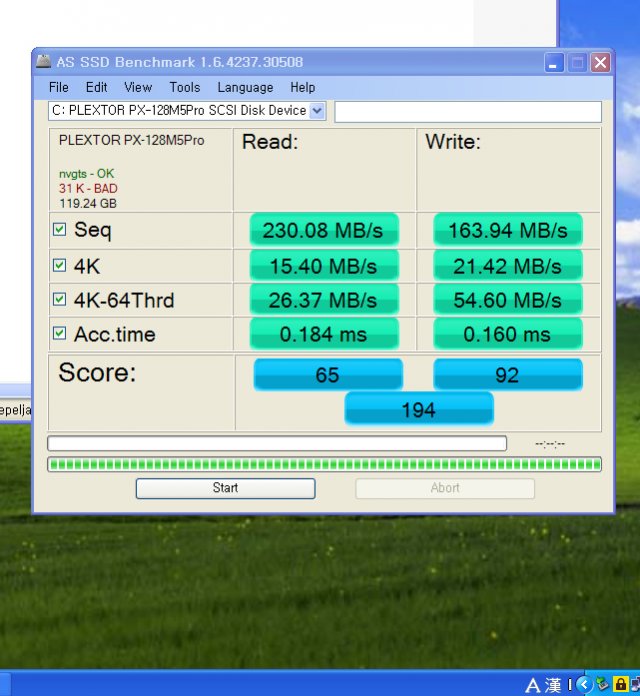Image resolution: width=640 pixels, height=696 pixels.
Task: Open the Help menu
Action: 303,87
